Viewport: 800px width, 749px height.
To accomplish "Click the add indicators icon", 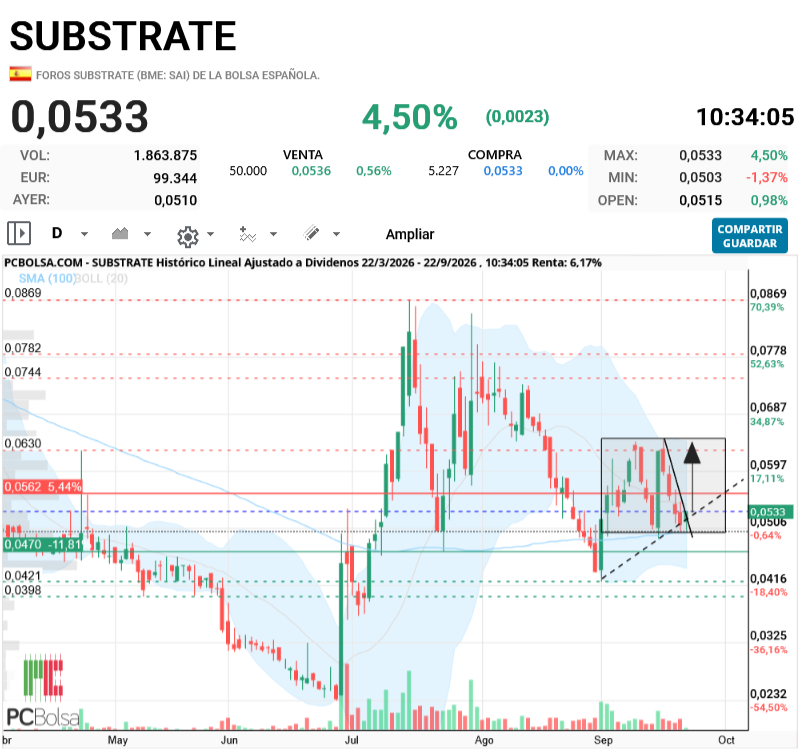I will point(247,234).
